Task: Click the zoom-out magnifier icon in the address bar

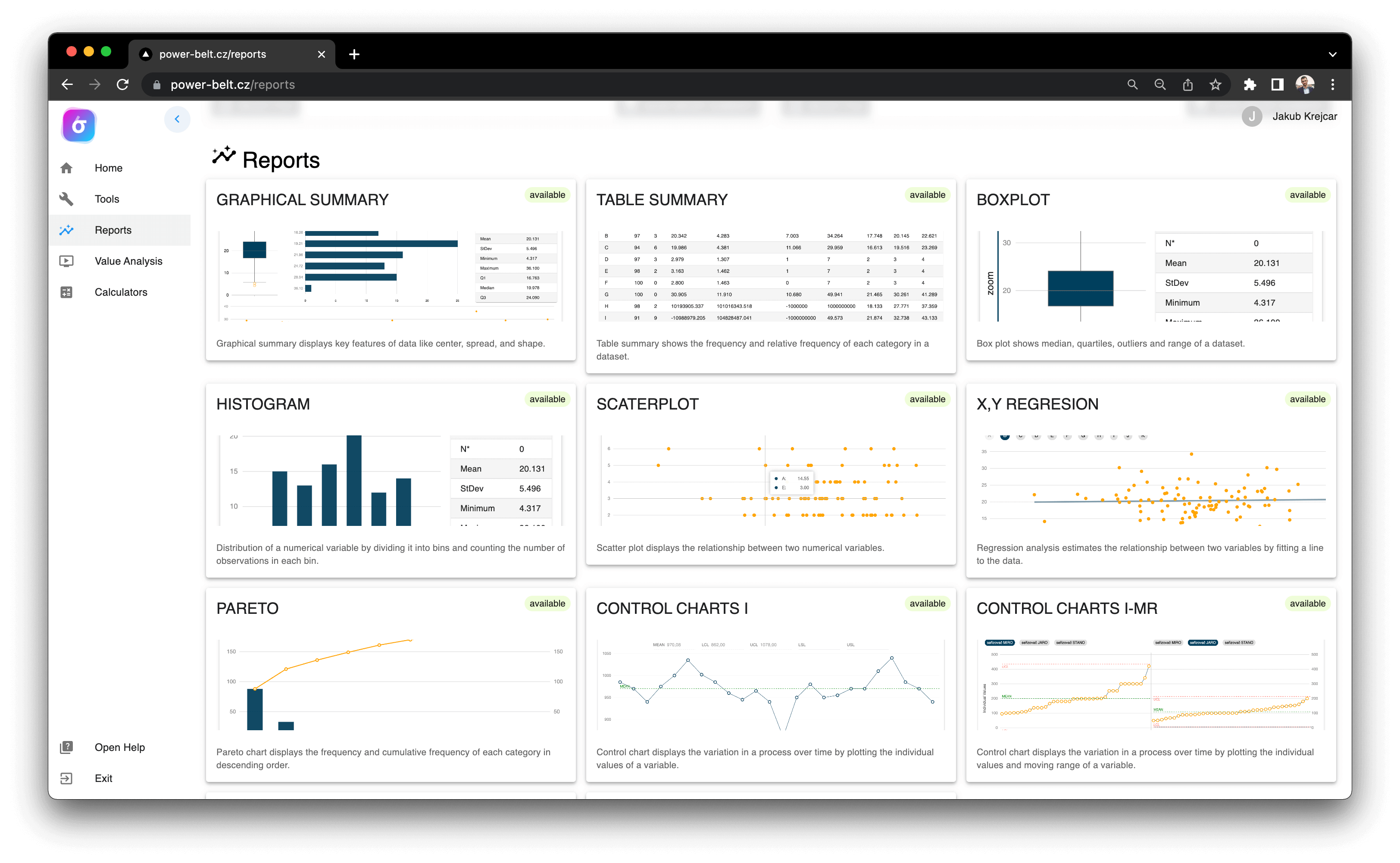Action: tap(1160, 84)
